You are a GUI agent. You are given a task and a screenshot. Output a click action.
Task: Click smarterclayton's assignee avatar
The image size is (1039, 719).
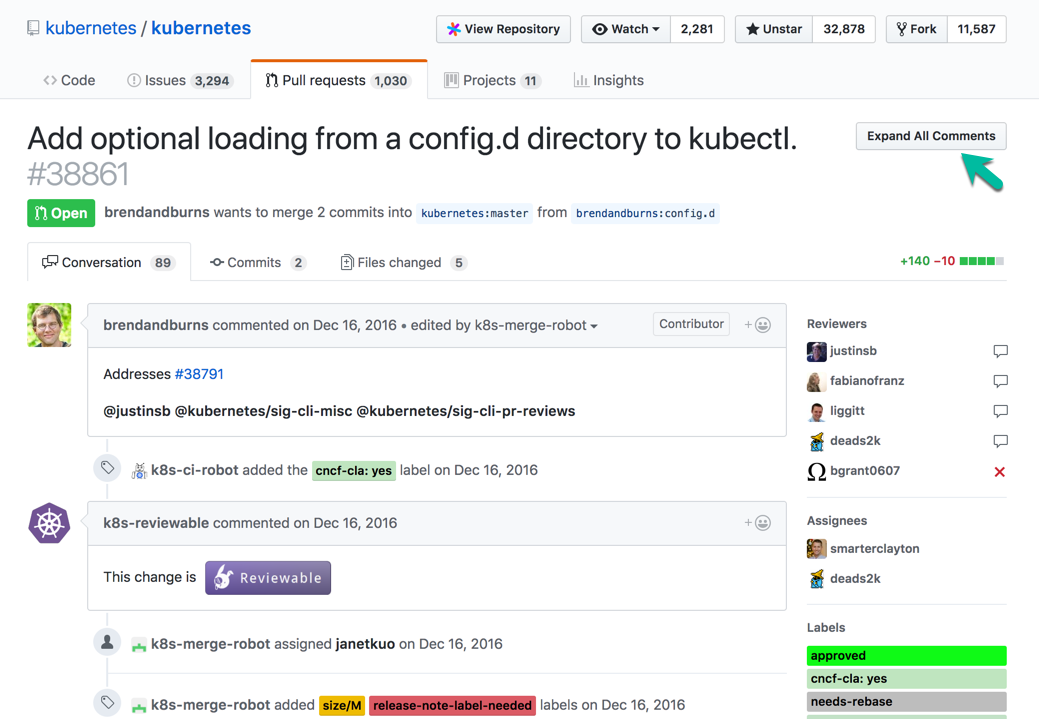point(816,549)
